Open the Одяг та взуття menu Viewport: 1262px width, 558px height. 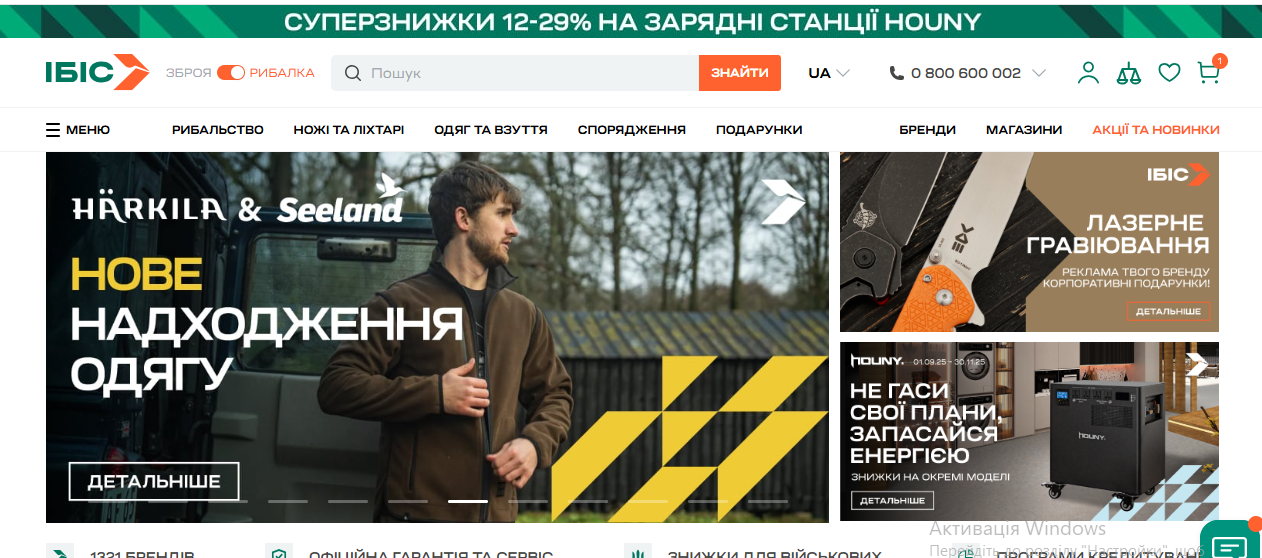click(491, 130)
